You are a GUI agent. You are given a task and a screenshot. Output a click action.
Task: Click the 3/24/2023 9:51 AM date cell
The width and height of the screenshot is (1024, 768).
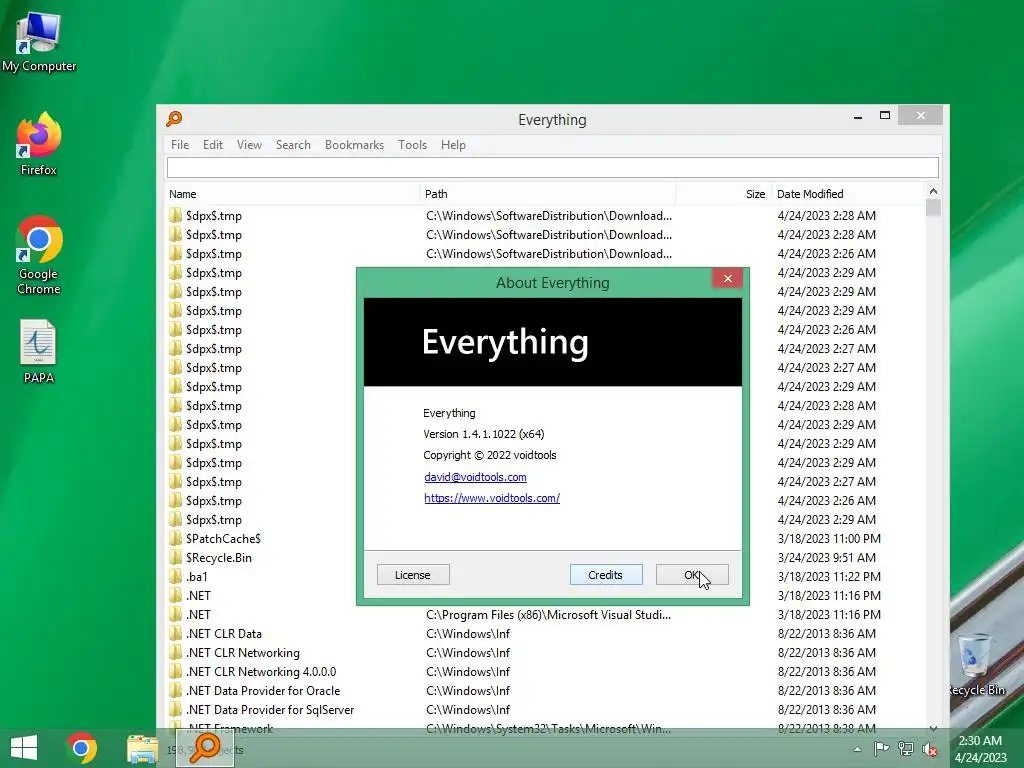pos(827,557)
